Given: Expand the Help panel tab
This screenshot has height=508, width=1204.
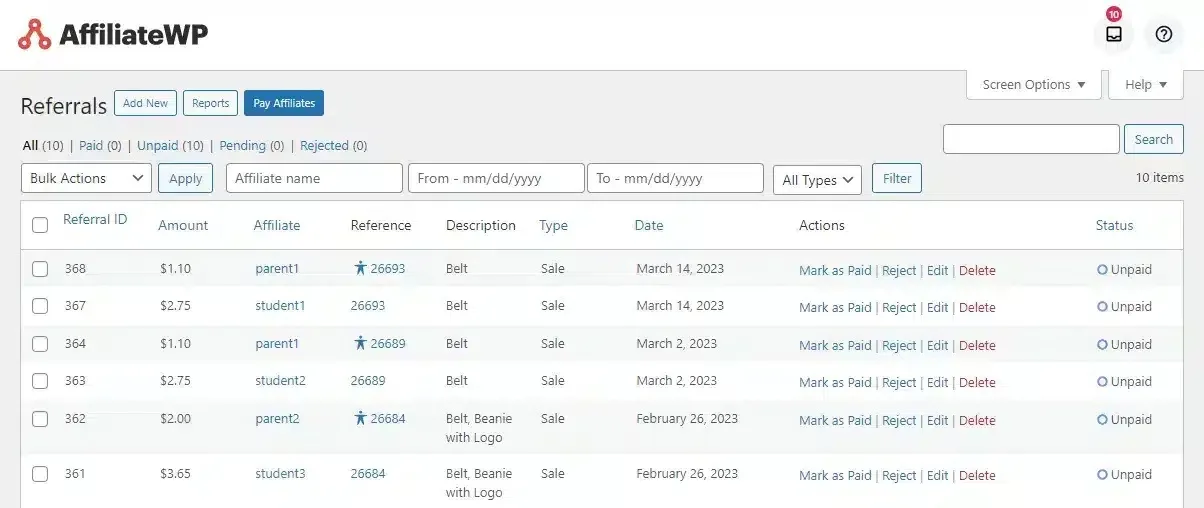Looking at the screenshot, I should [1146, 85].
